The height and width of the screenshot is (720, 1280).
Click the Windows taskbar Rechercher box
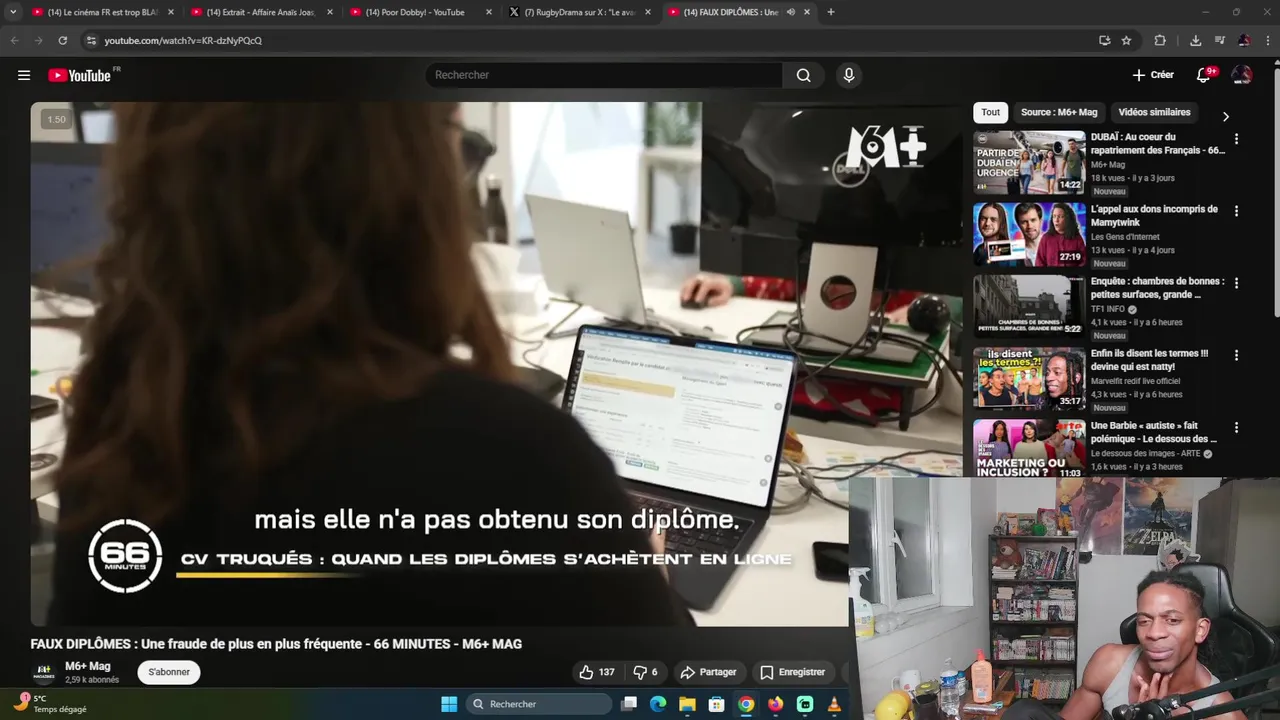tap(540, 704)
